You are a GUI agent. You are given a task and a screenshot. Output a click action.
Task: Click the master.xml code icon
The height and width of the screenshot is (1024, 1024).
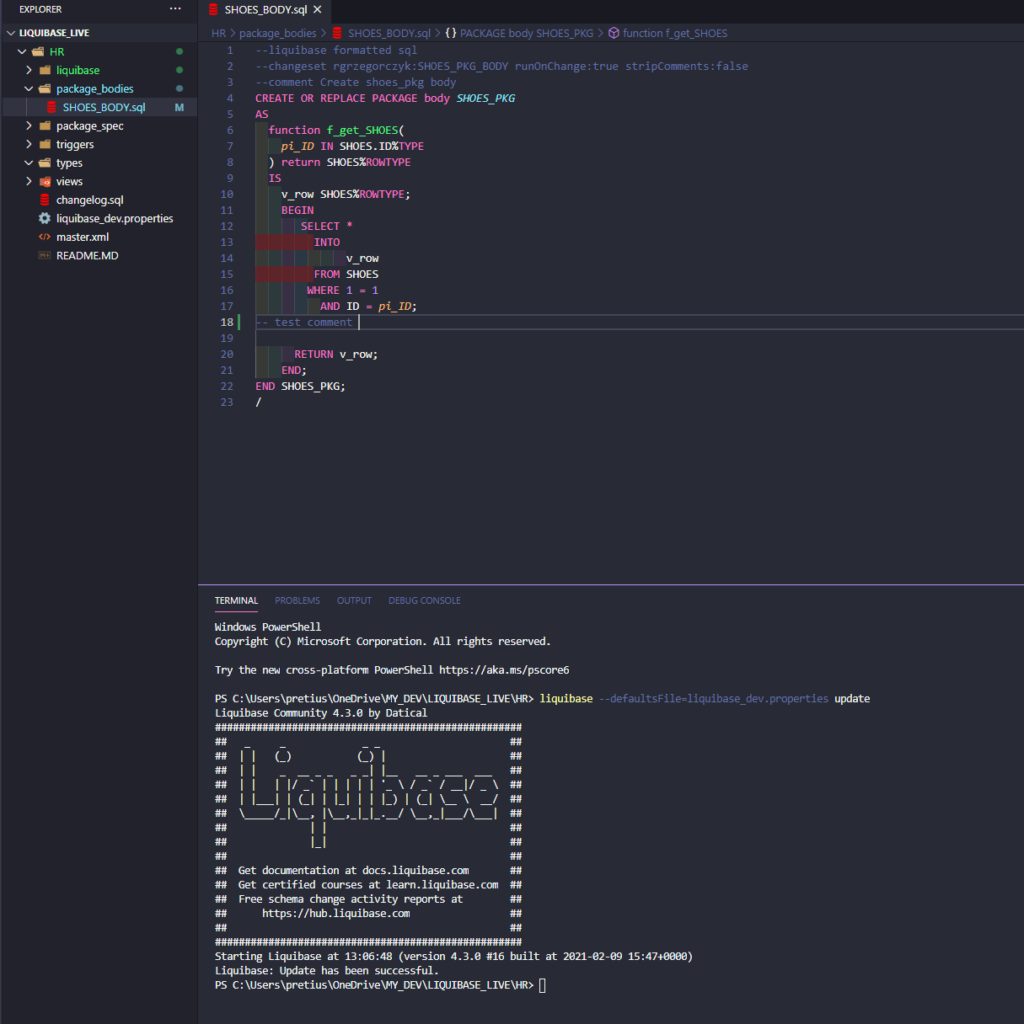pyautogui.click(x=45, y=237)
